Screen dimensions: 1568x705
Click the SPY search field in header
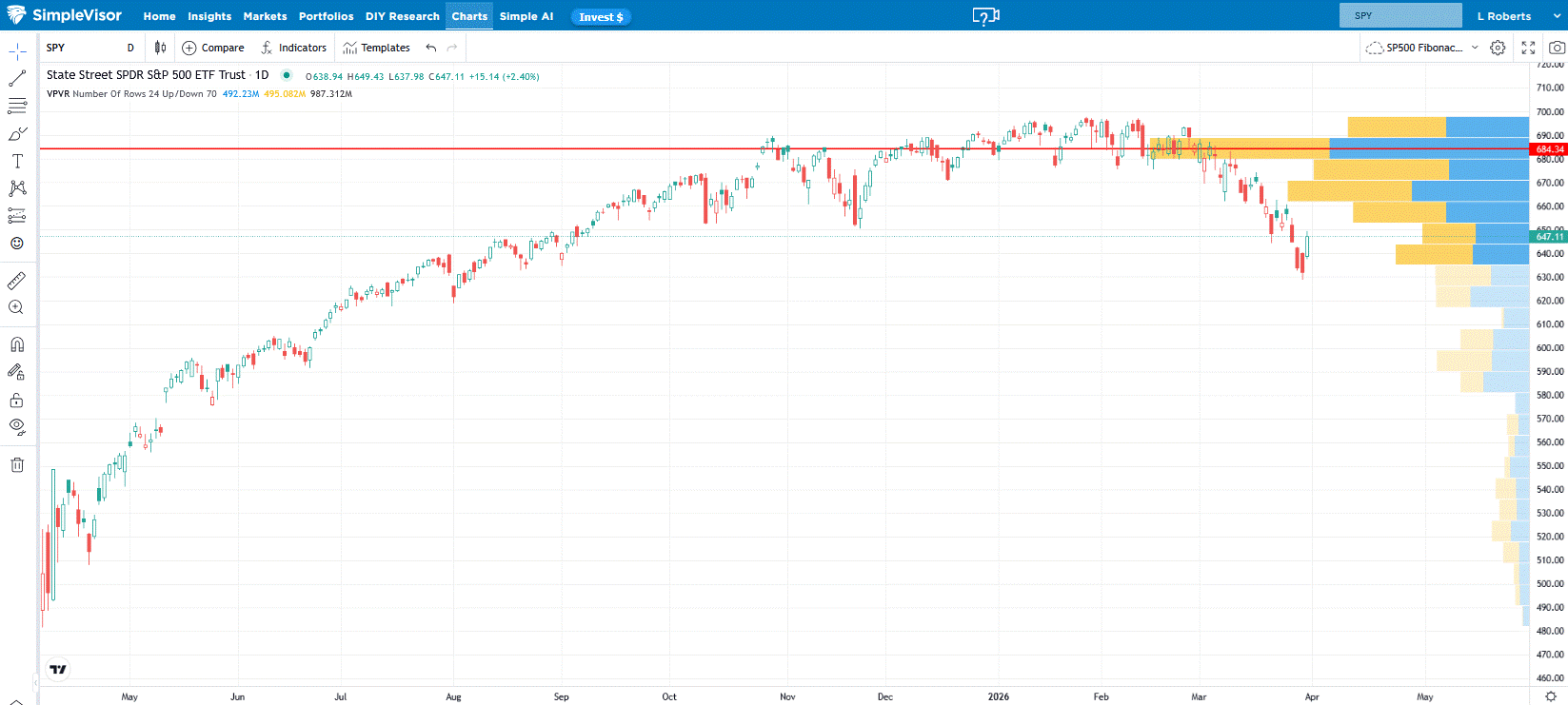tap(1399, 16)
